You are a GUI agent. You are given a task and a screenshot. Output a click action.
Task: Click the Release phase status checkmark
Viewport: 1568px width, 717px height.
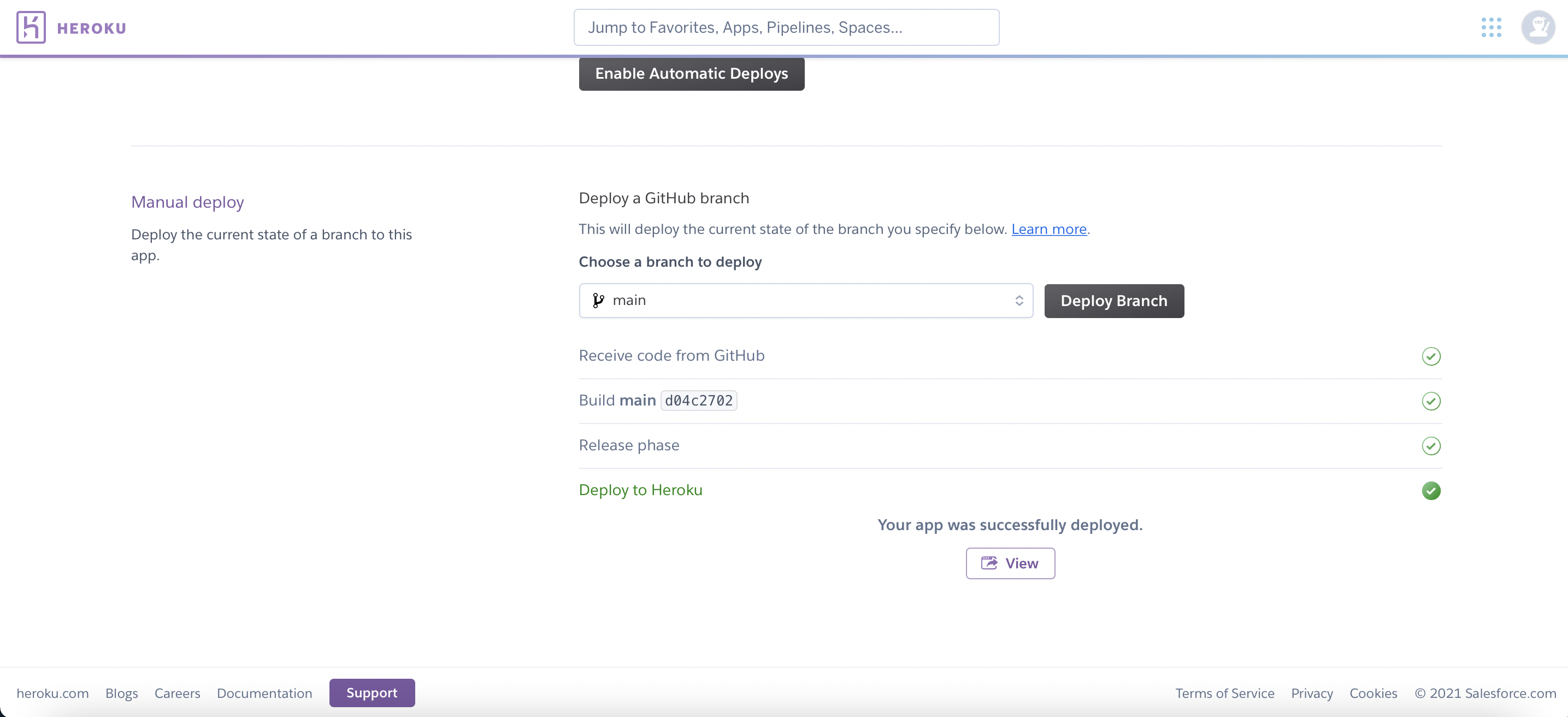tap(1430, 445)
